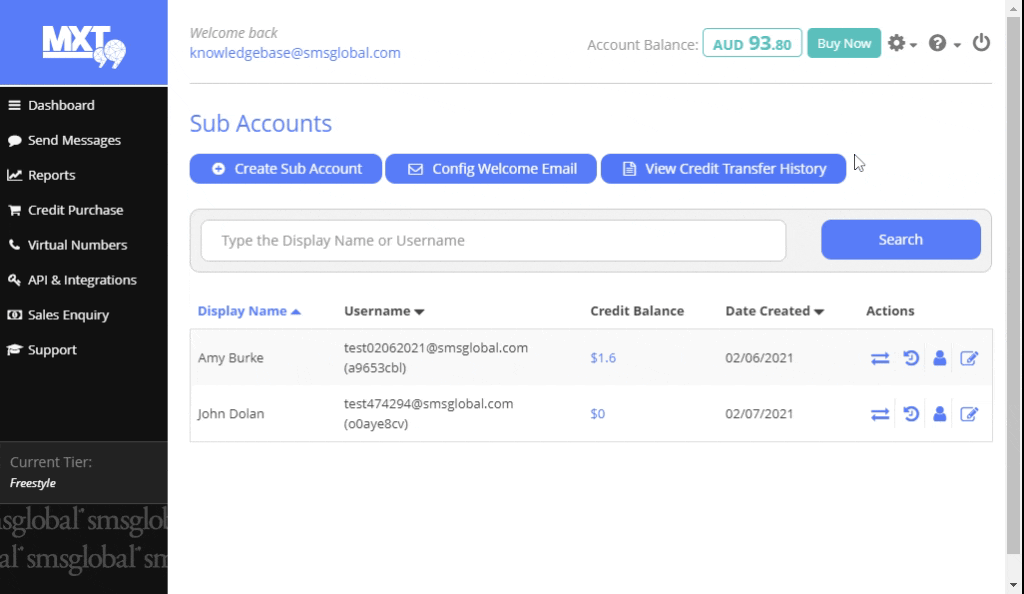
Task: Sort the table by Username column
Action: click(x=384, y=311)
